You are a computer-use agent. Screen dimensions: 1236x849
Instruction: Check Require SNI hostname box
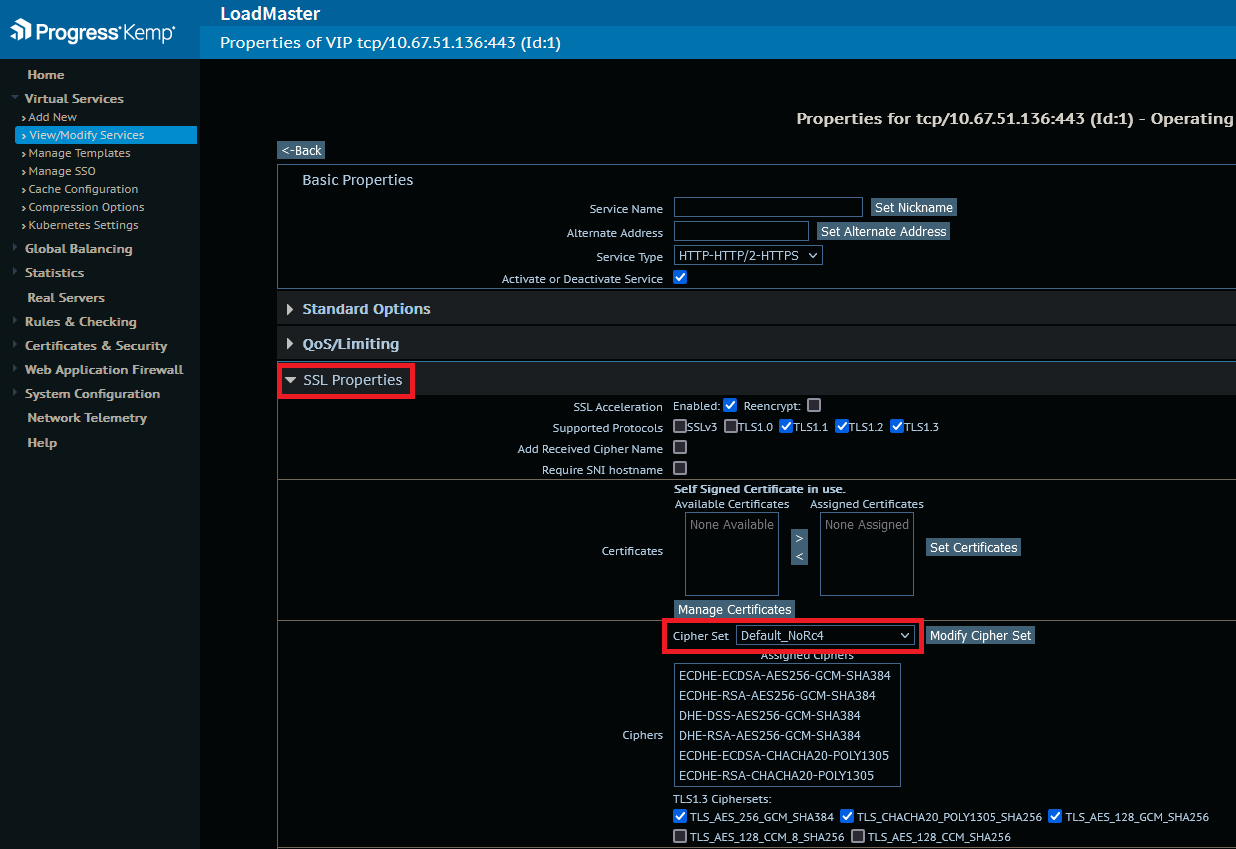click(680, 468)
